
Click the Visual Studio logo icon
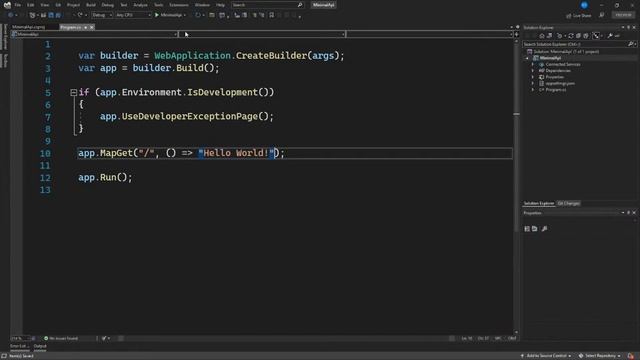[7, 5]
